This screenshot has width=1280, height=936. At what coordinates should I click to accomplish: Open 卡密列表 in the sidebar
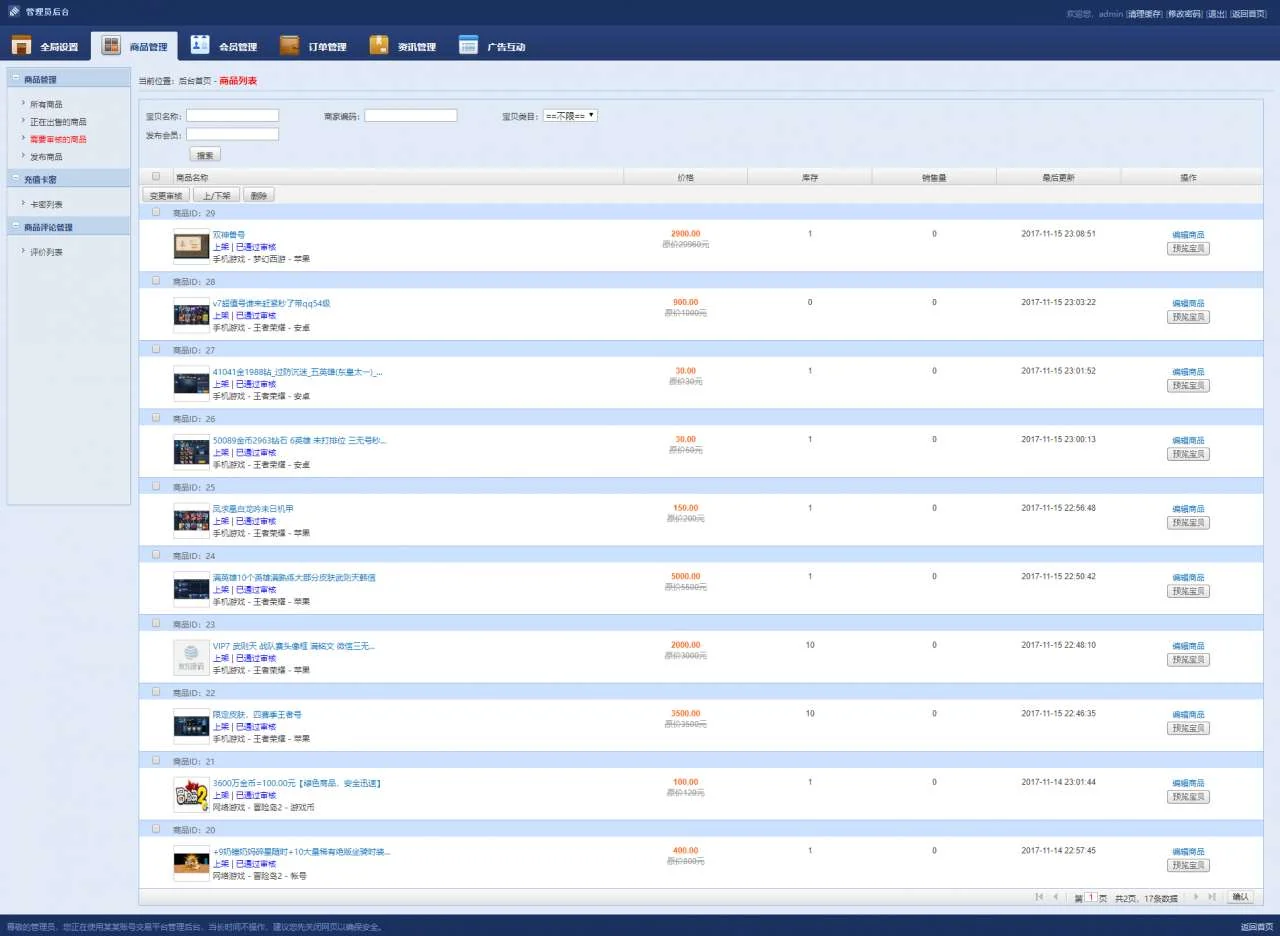(x=46, y=204)
